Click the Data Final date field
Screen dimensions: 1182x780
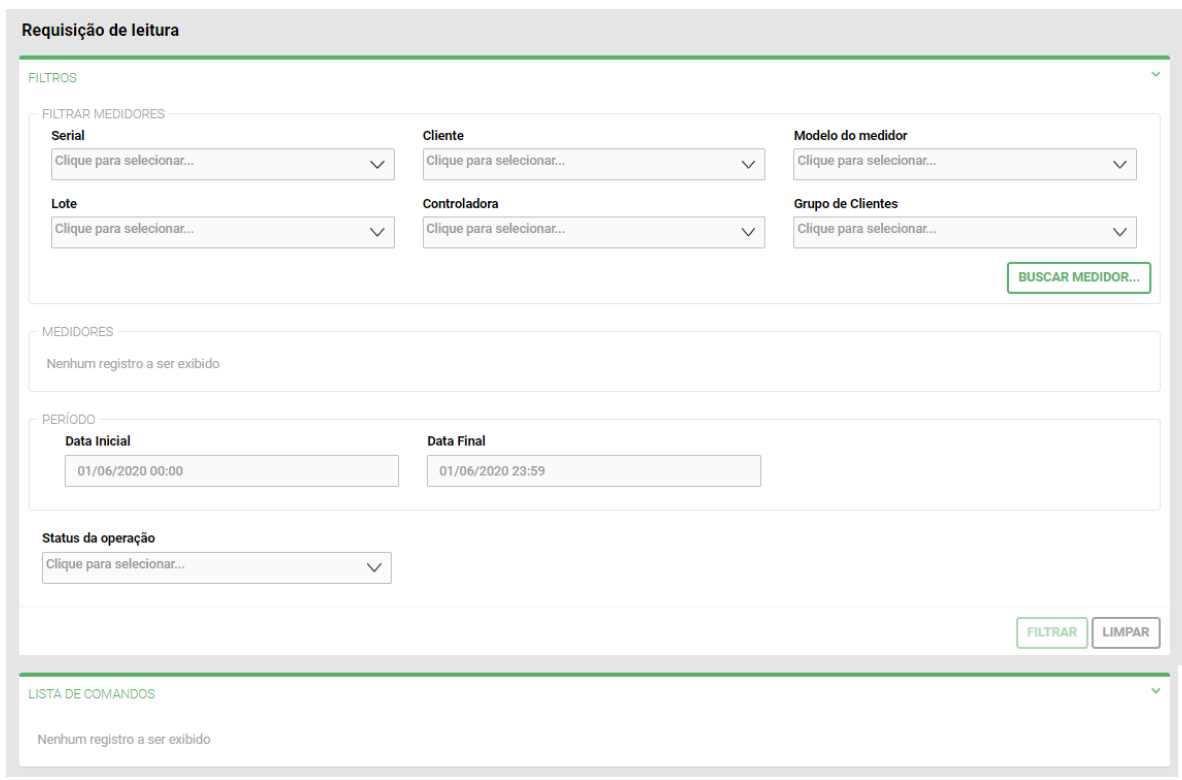pyautogui.click(x=593, y=471)
